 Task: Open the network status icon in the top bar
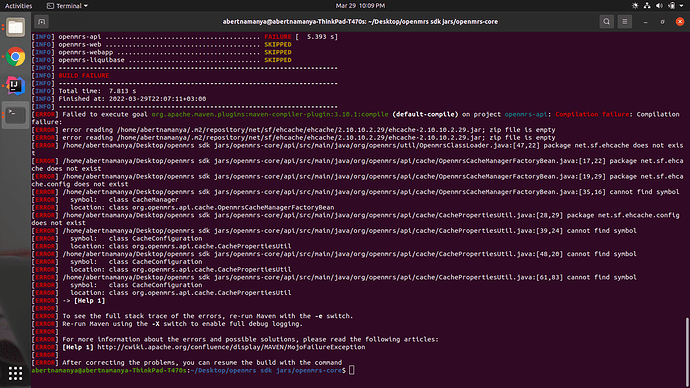(x=647, y=6)
